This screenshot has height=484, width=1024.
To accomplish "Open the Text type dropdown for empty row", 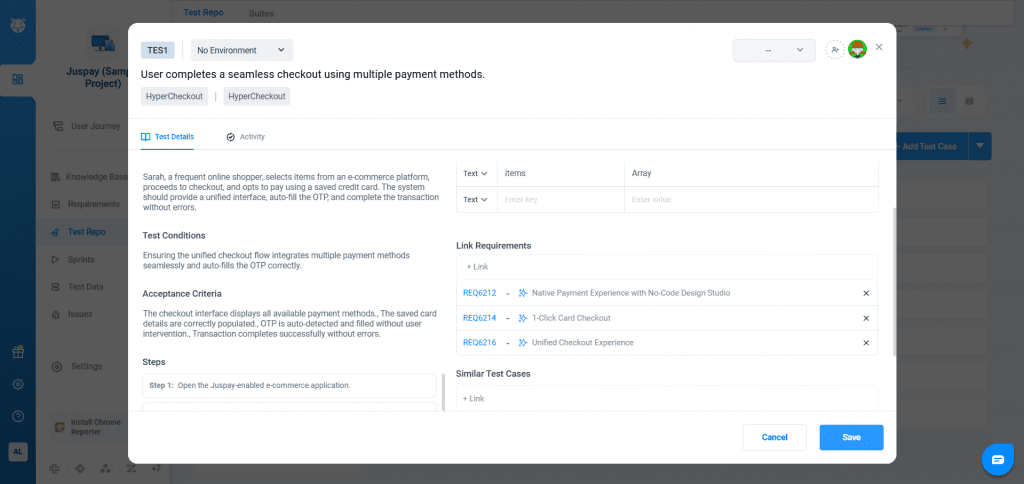I will coord(475,199).
